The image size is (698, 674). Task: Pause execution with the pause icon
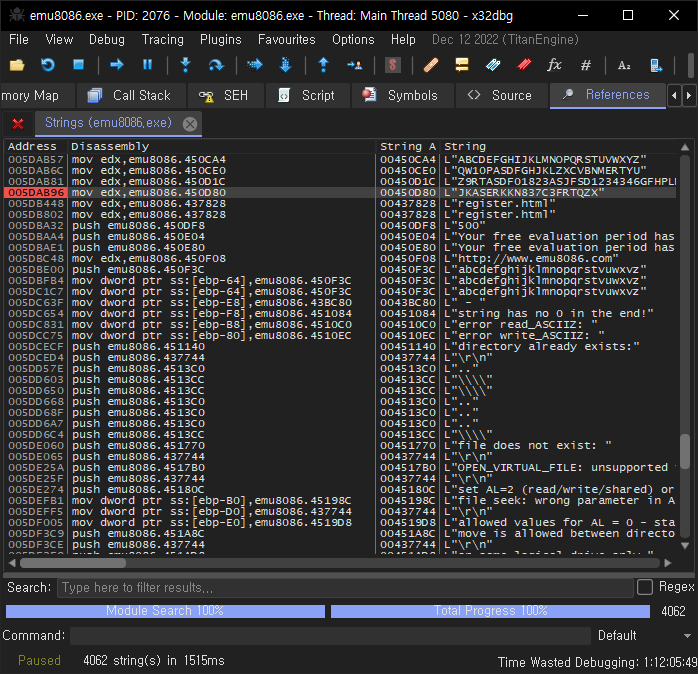click(147, 65)
